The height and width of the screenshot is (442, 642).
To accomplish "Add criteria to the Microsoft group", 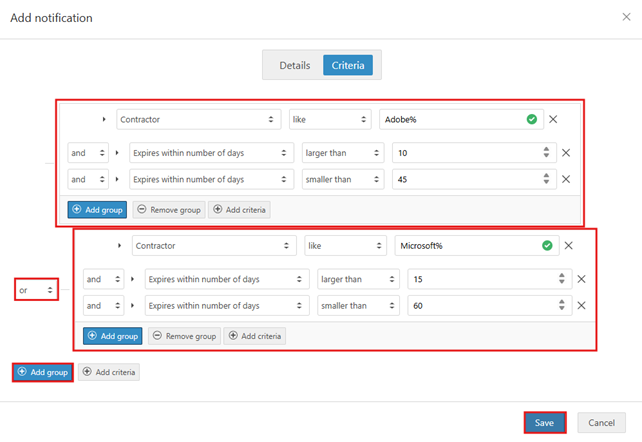I will click(x=255, y=336).
